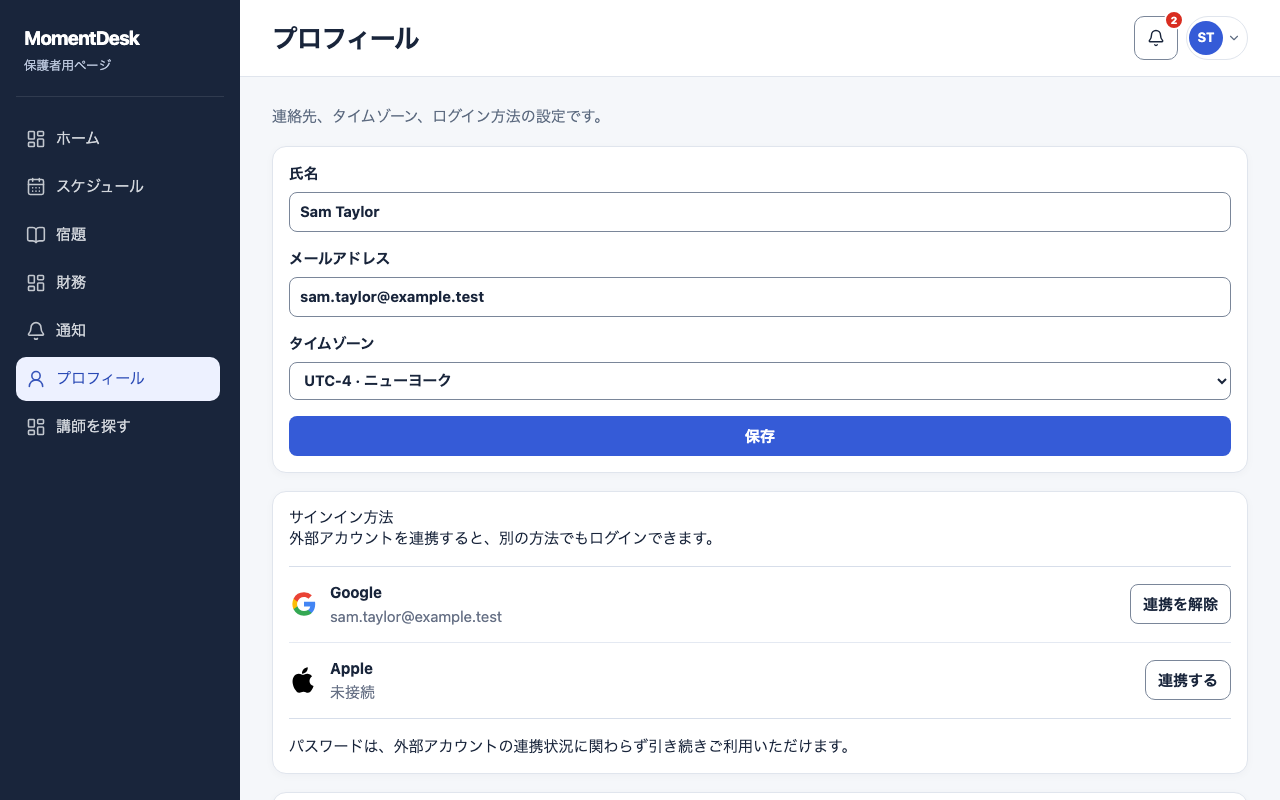
Task: Click the note beginning パスワードは、外部アカウント
Action: tap(570, 746)
